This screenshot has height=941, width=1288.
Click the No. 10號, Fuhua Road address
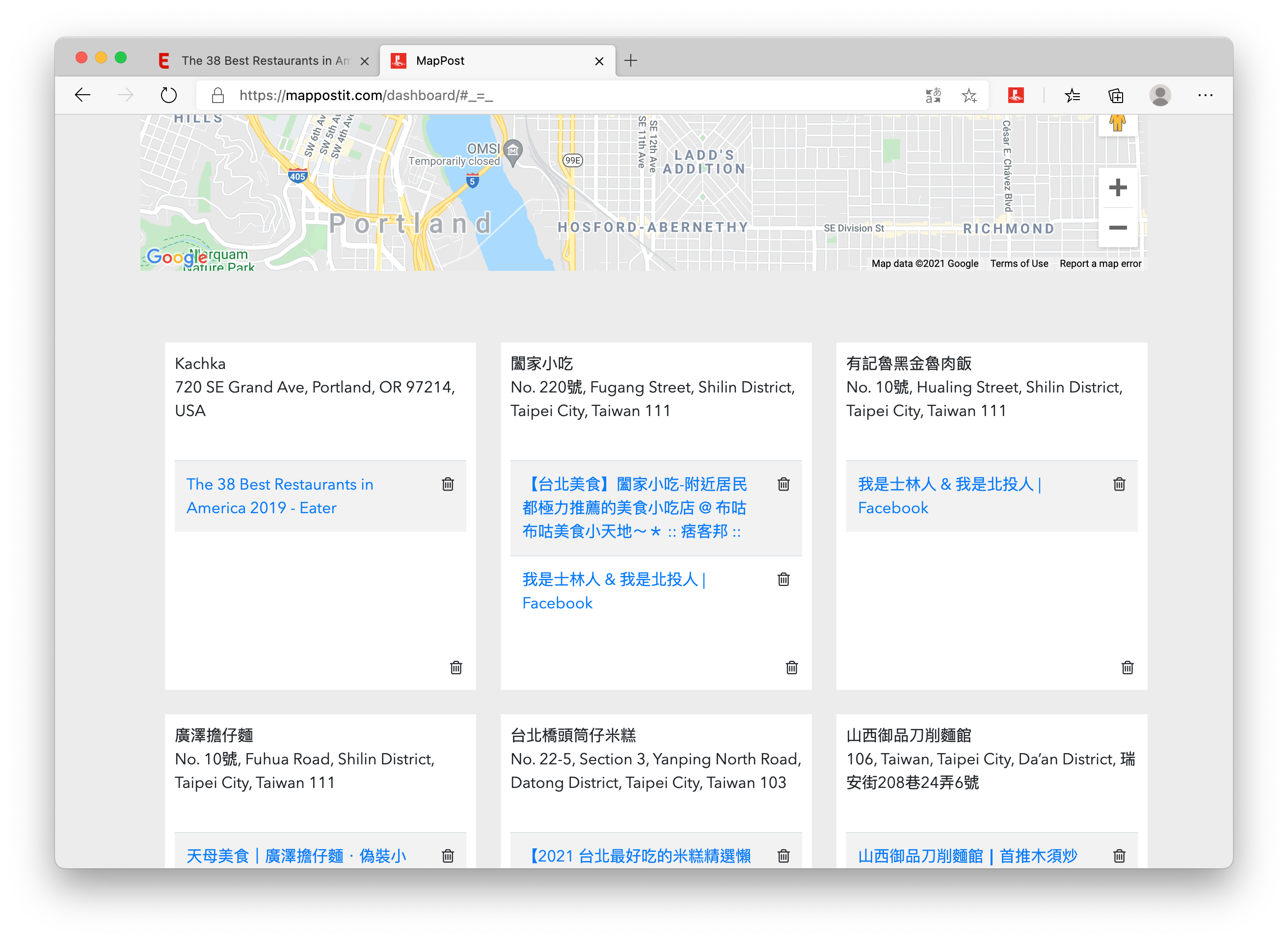click(x=305, y=771)
